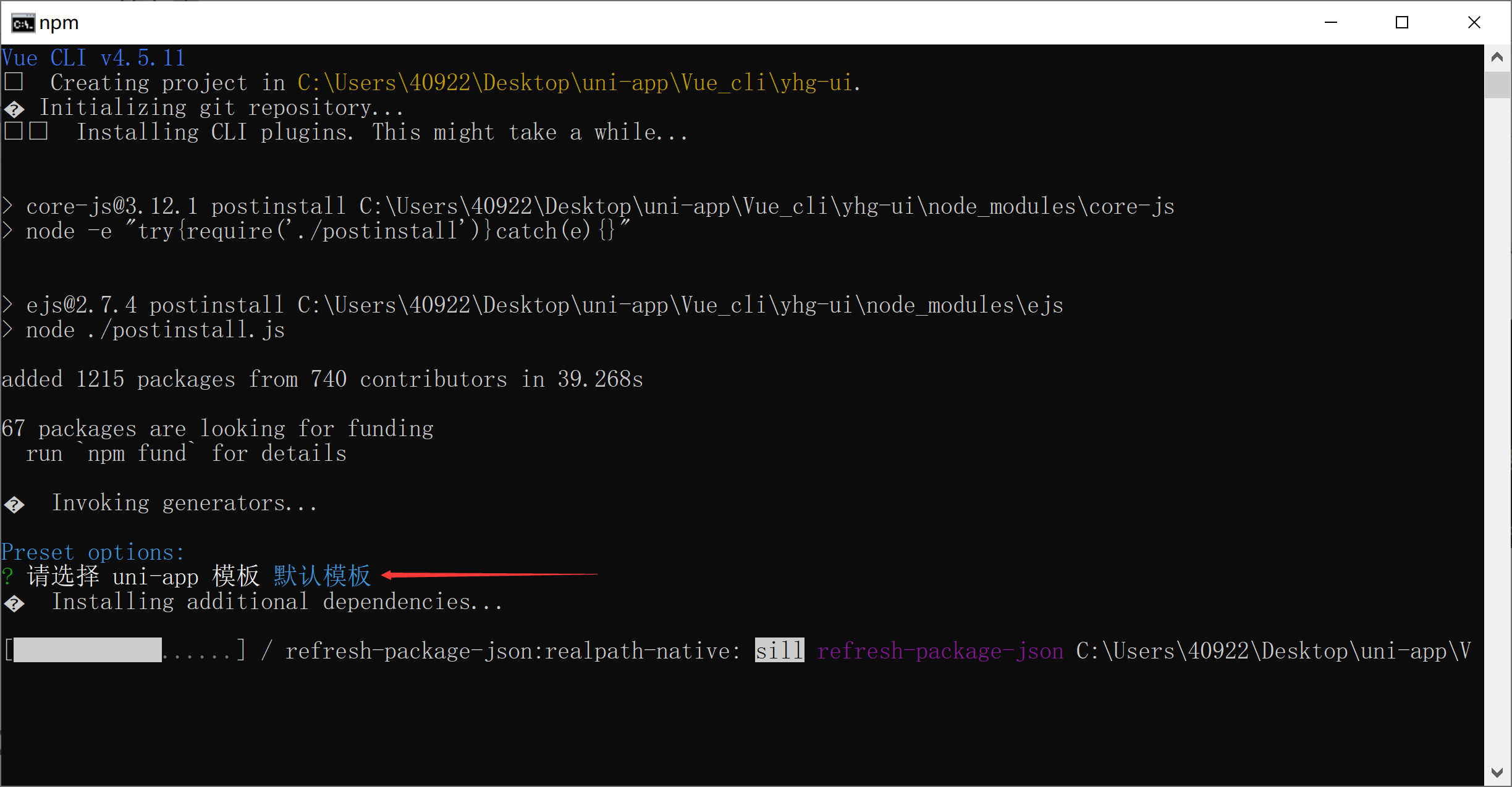The height and width of the screenshot is (787, 1512).
Task: Click the blue 默认模板 selection text
Action: tap(322, 576)
